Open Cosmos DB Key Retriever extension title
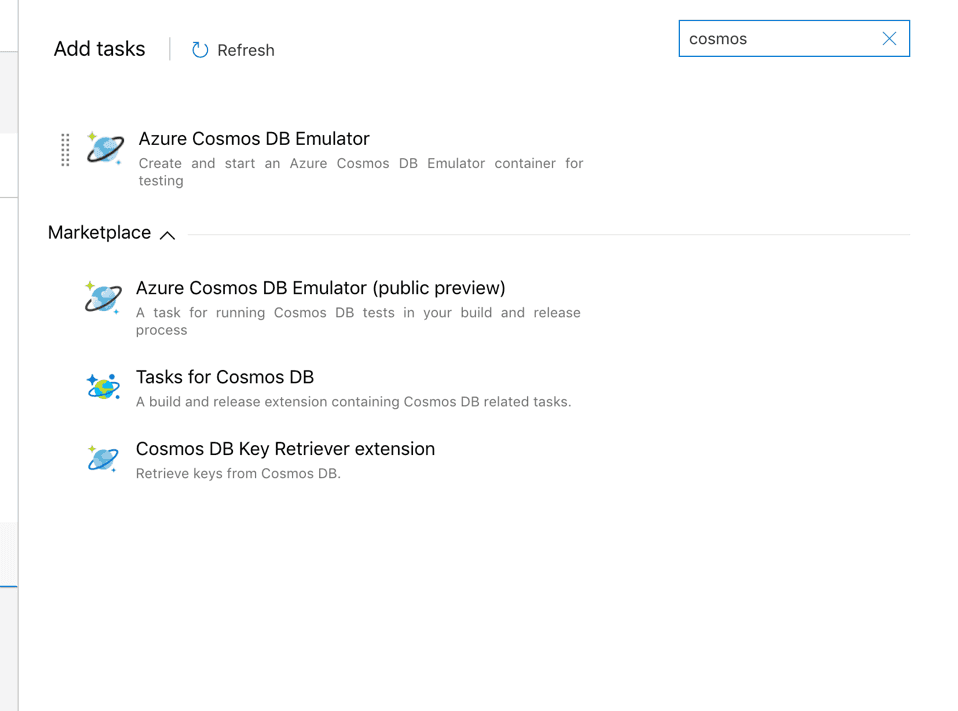 click(x=285, y=449)
